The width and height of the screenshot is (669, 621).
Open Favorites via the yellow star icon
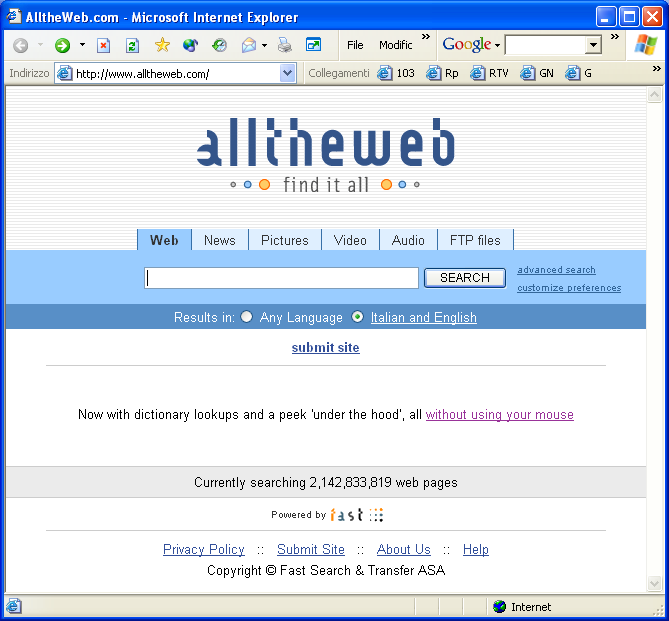162,45
